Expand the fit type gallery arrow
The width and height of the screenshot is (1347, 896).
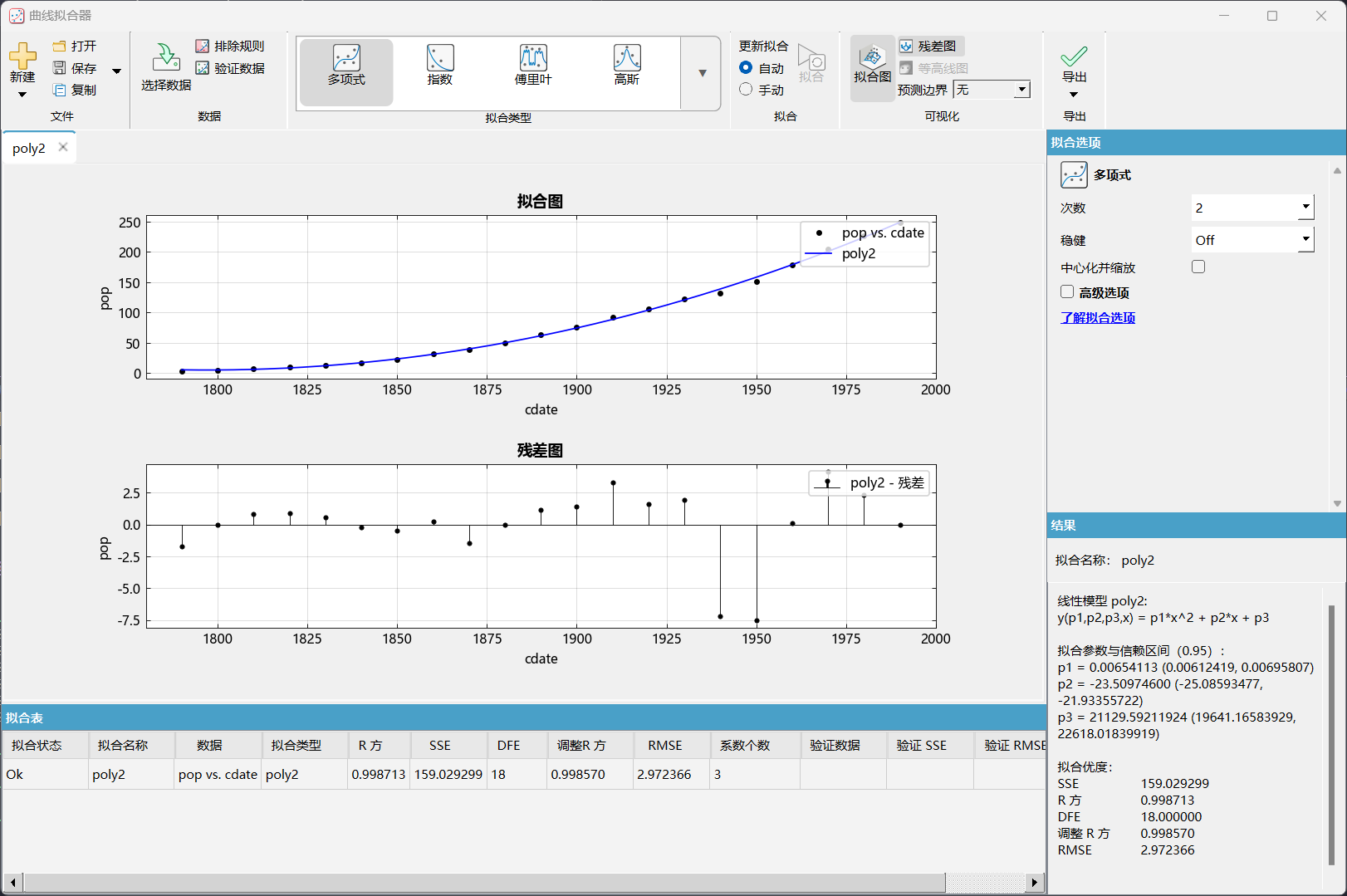[702, 73]
